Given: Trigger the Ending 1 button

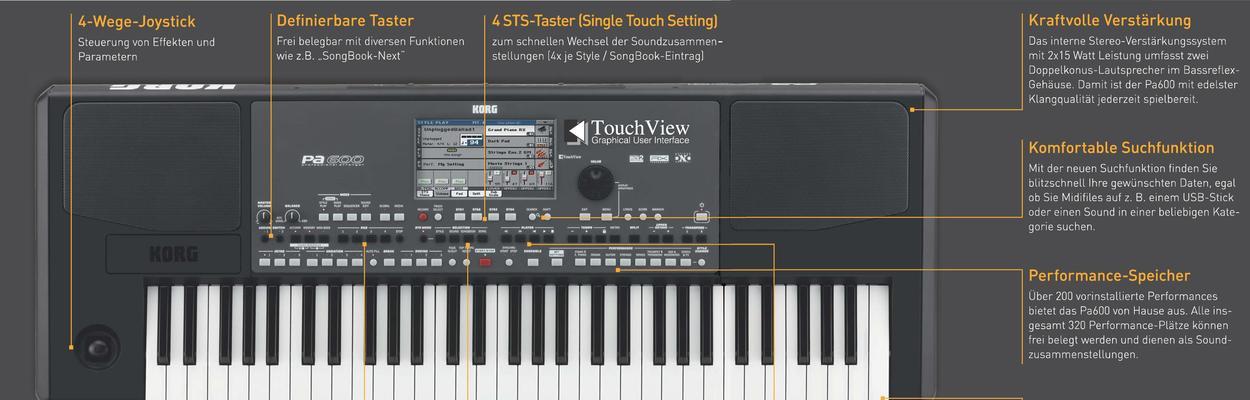Looking at the screenshot, I should [x=406, y=262].
